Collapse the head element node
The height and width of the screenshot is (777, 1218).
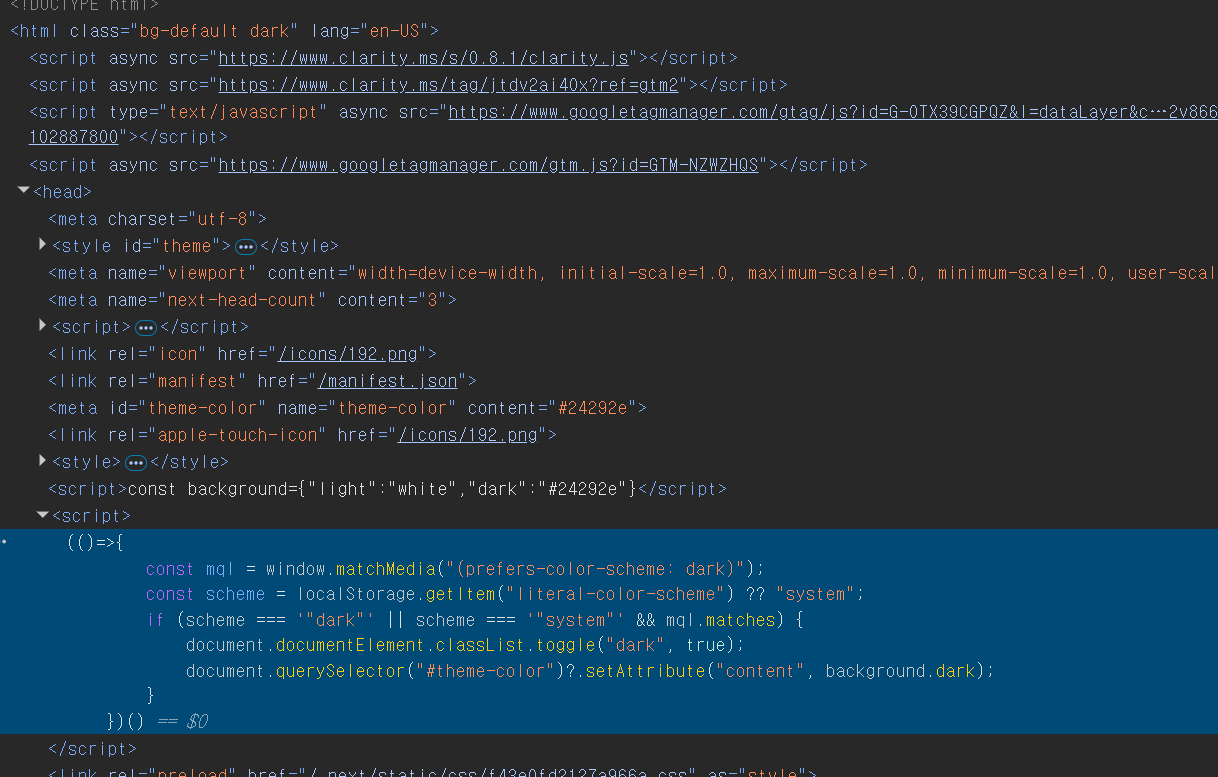coord(23,190)
